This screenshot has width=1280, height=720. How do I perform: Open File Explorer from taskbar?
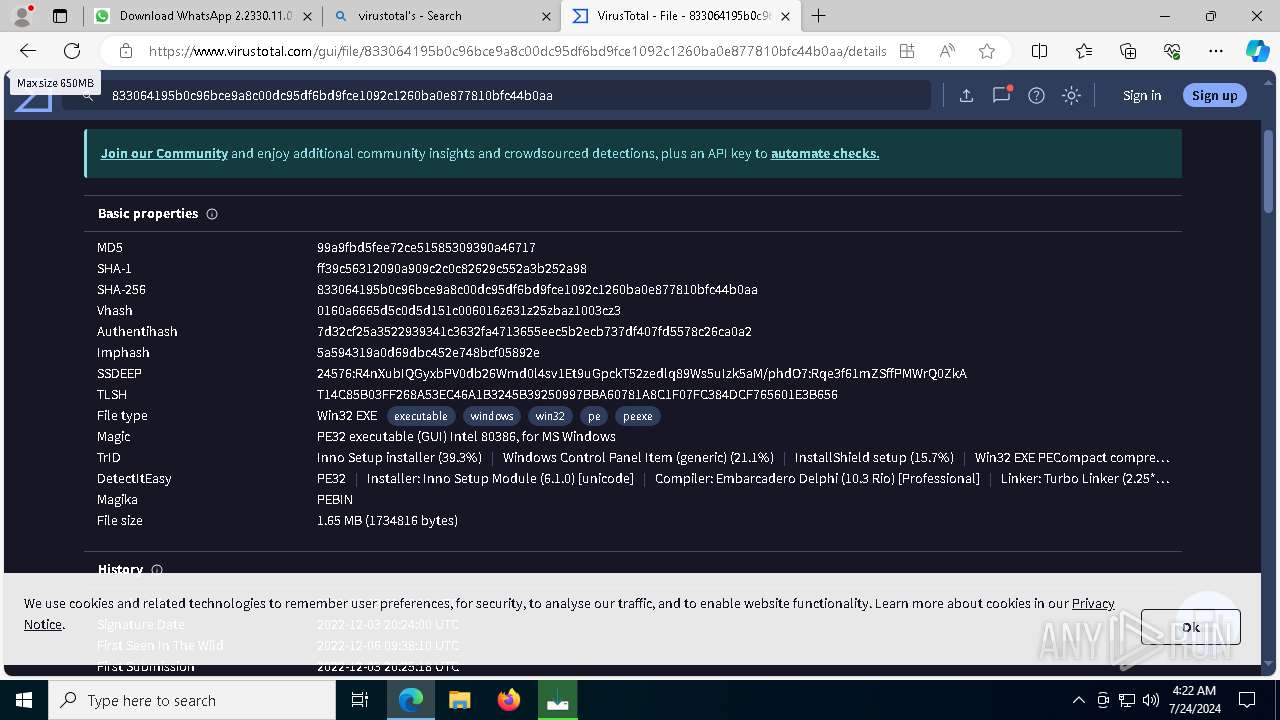coord(459,700)
